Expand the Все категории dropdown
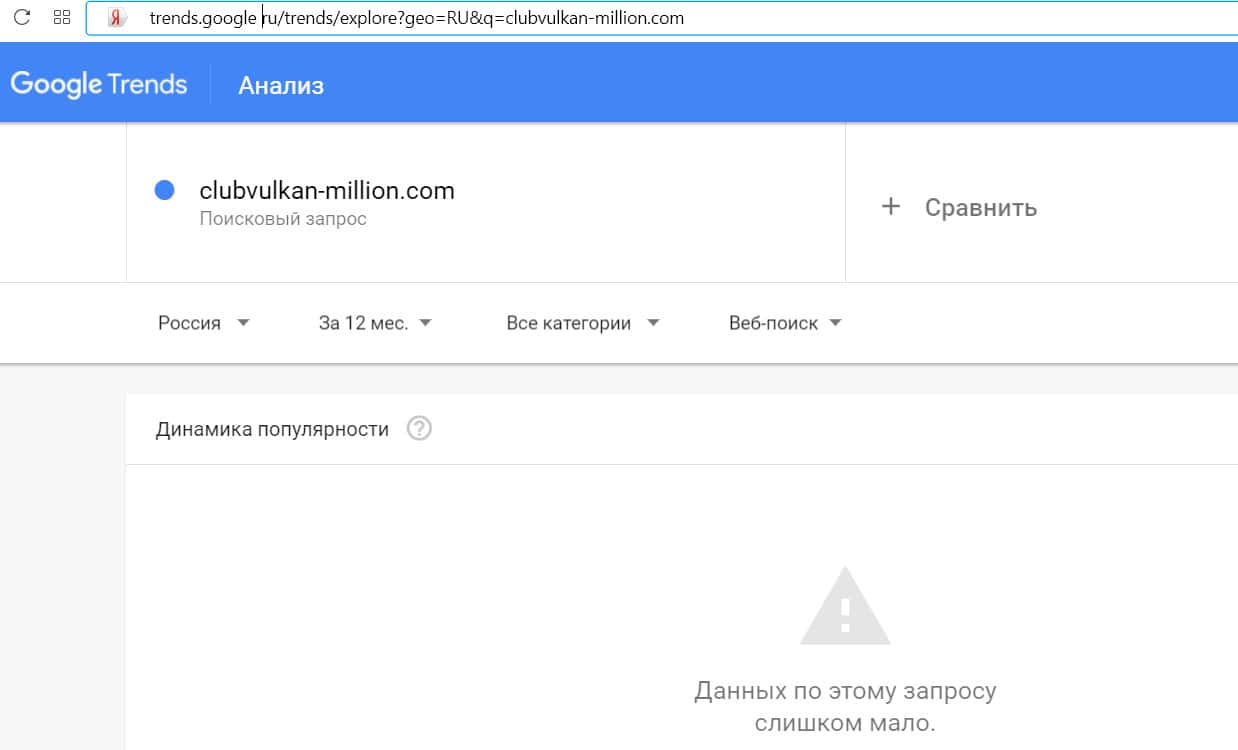Viewport: 1238px width, 750px height. [x=582, y=323]
